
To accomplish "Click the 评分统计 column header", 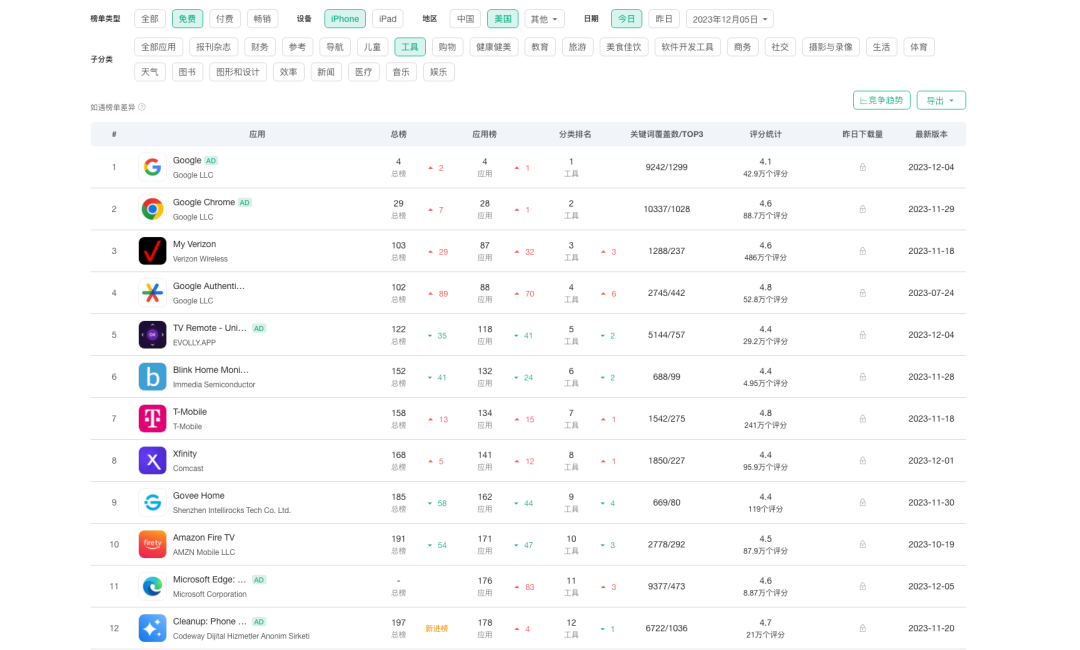I will click(765, 134).
